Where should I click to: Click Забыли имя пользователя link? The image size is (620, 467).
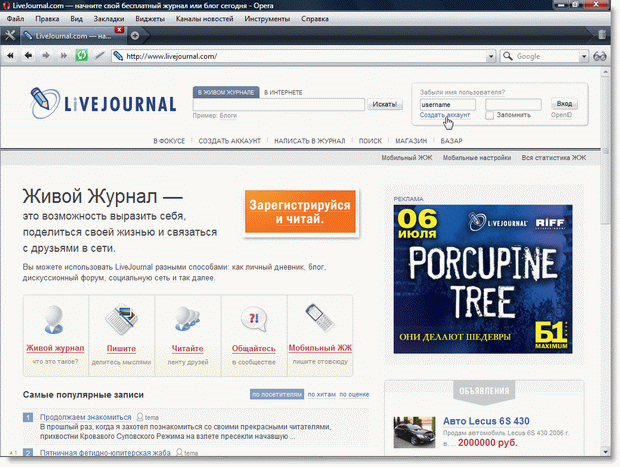(x=462, y=92)
